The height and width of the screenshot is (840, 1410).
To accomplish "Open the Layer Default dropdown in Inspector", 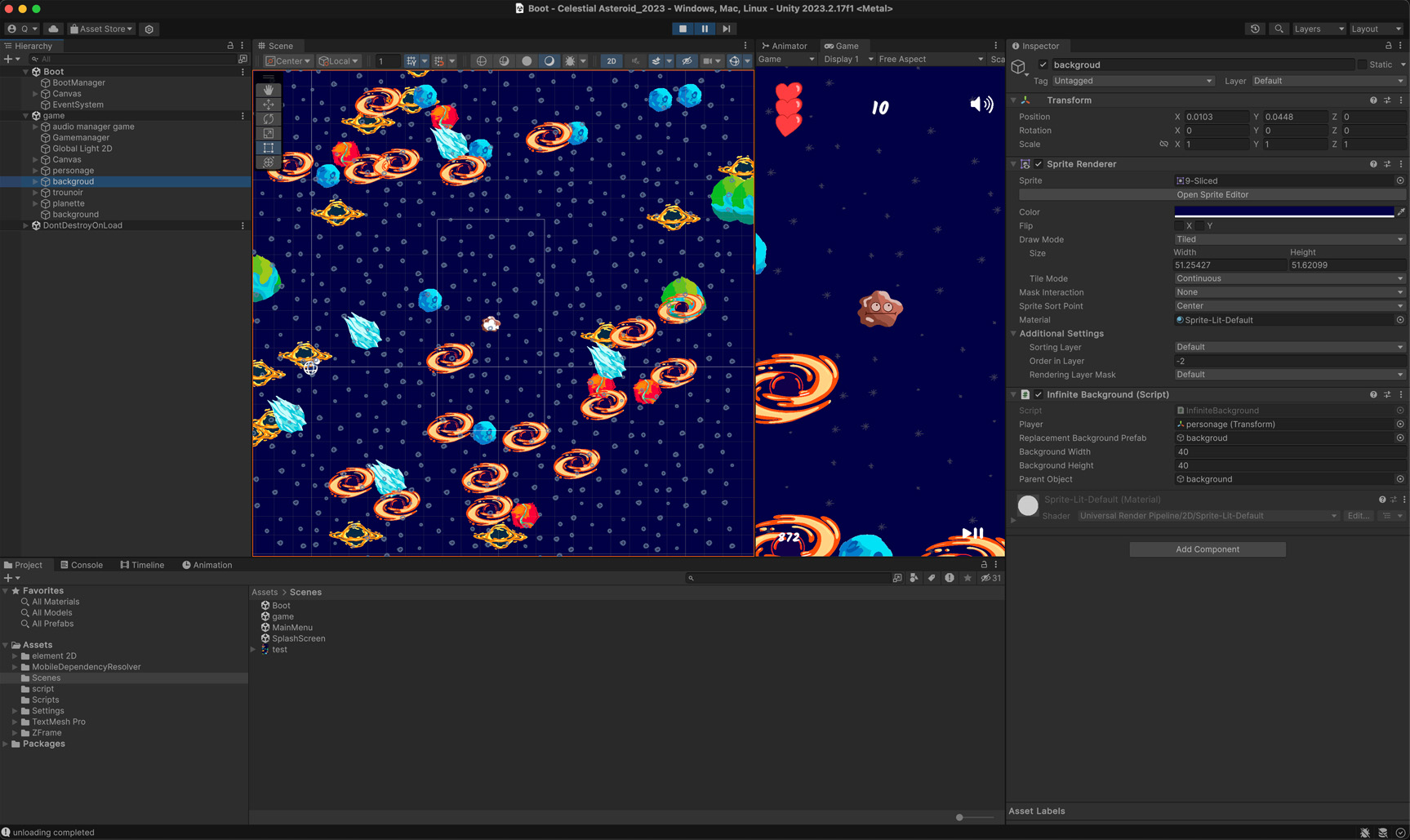I will click(1328, 81).
